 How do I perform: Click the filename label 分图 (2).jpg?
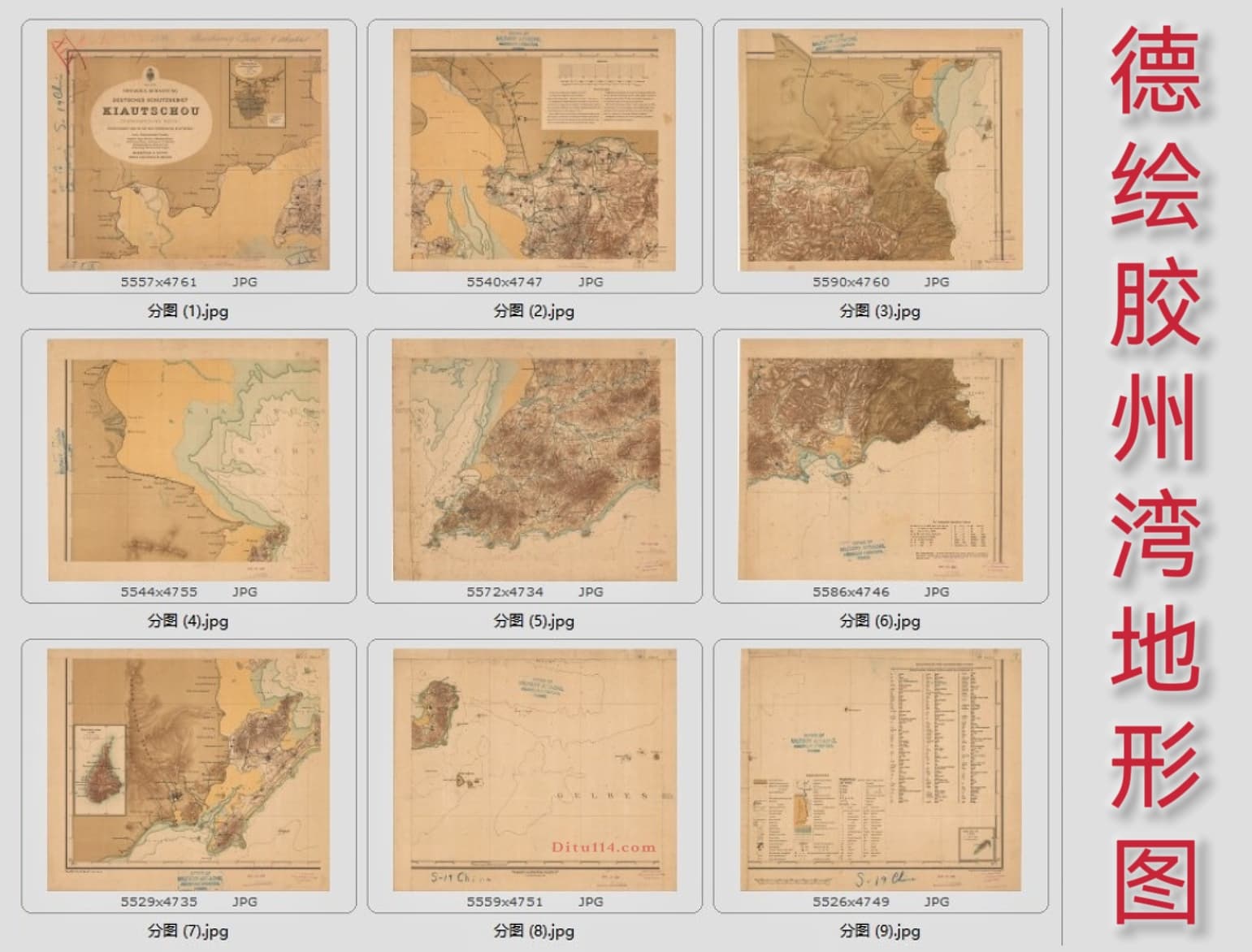point(534,311)
